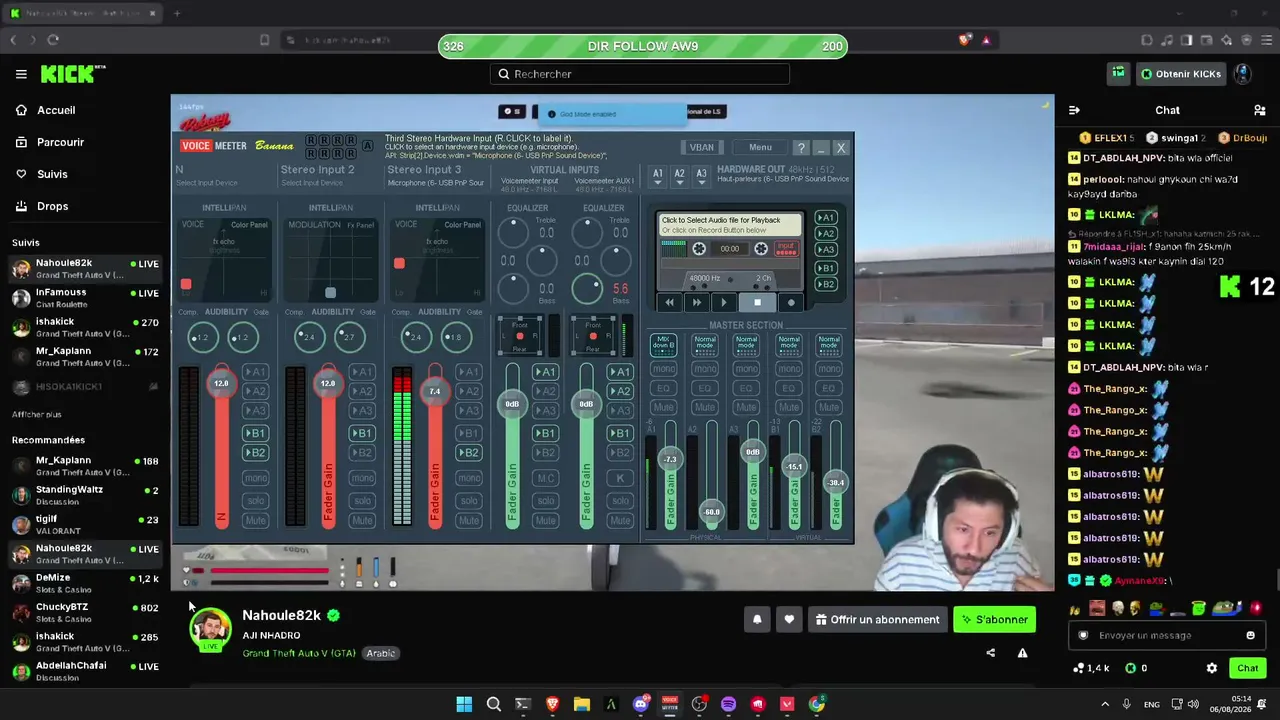This screenshot has height=720, width=1280.
Task: Click the Voicemeeter cassette stop button
Action: point(757,302)
